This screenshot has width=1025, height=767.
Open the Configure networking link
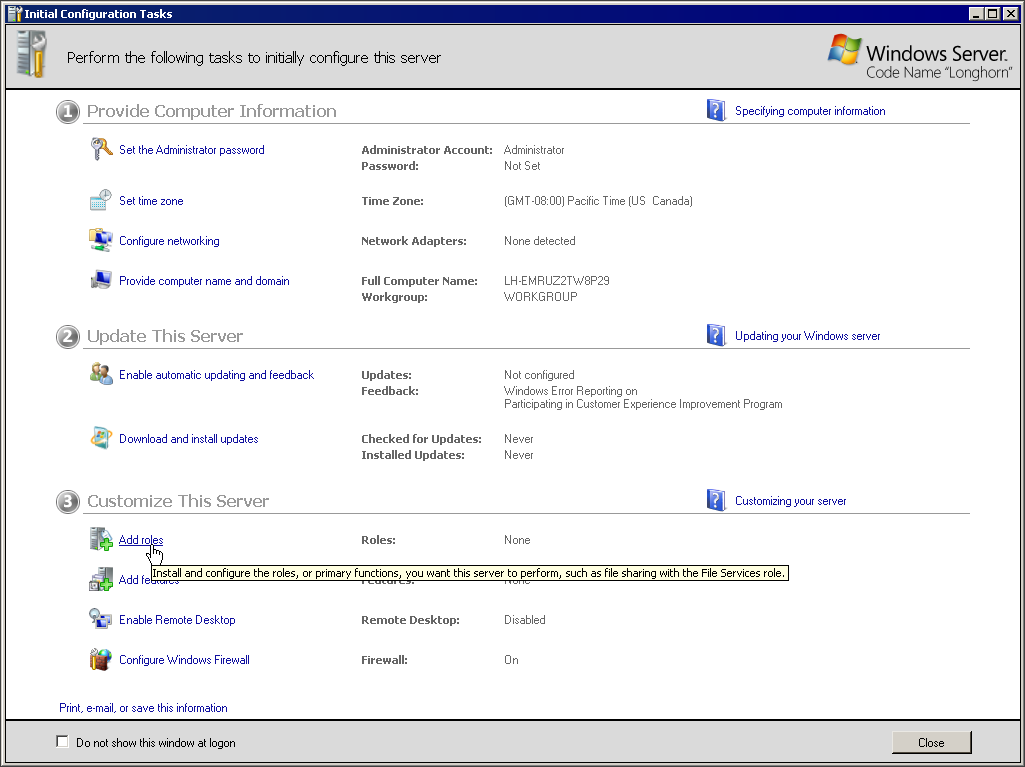169,241
